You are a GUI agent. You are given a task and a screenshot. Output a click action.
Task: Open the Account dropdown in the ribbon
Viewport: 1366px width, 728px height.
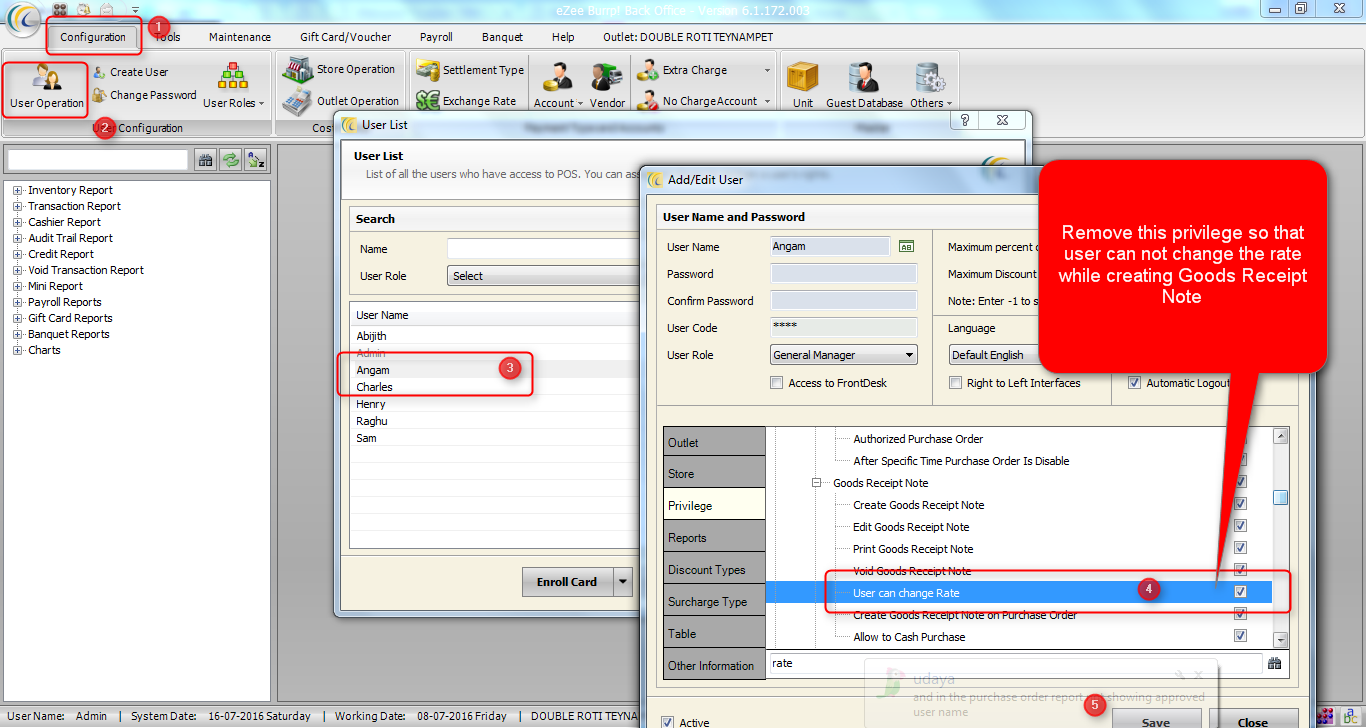(x=558, y=87)
